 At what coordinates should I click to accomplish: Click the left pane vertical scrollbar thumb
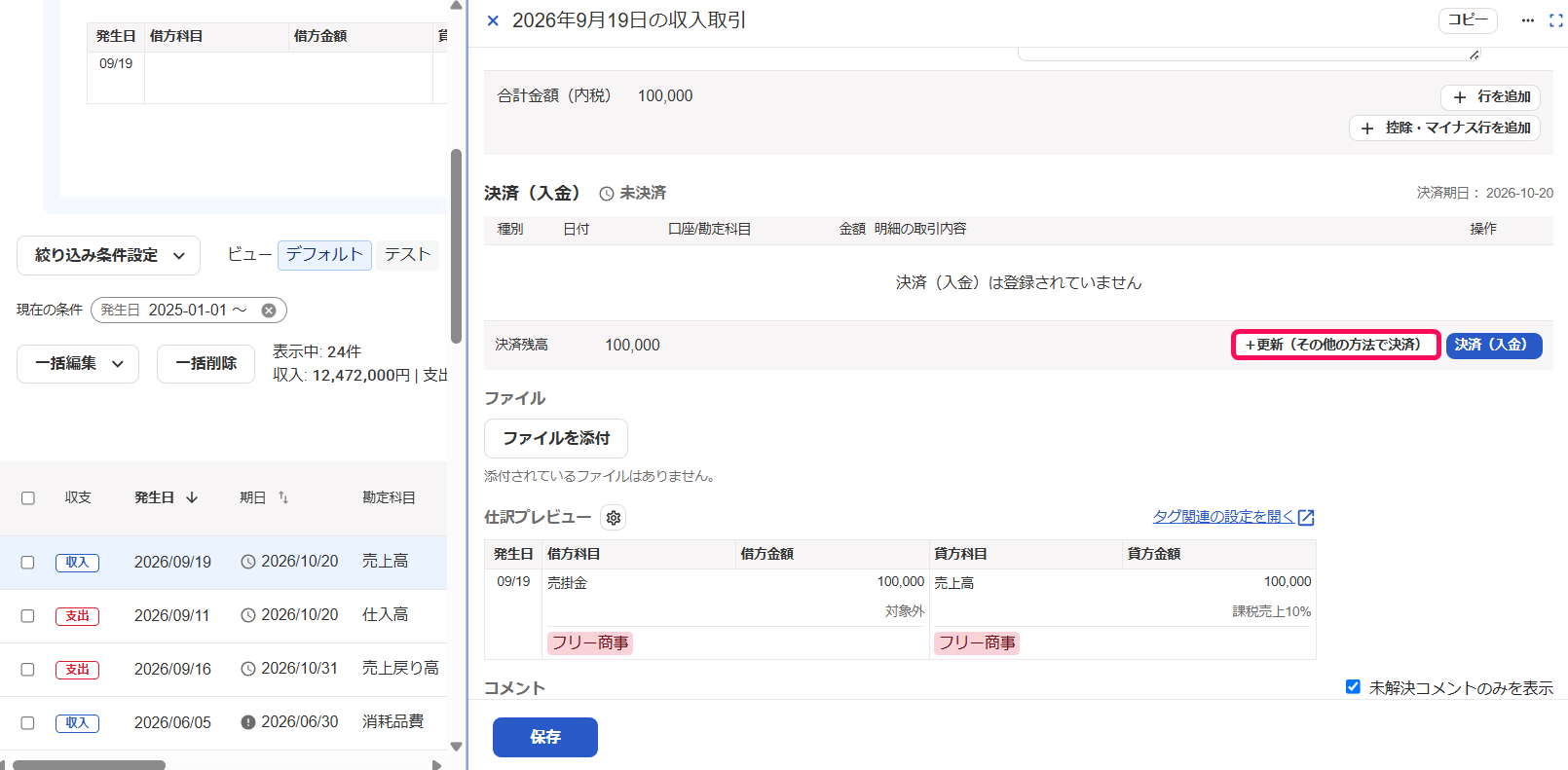click(x=456, y=246)
